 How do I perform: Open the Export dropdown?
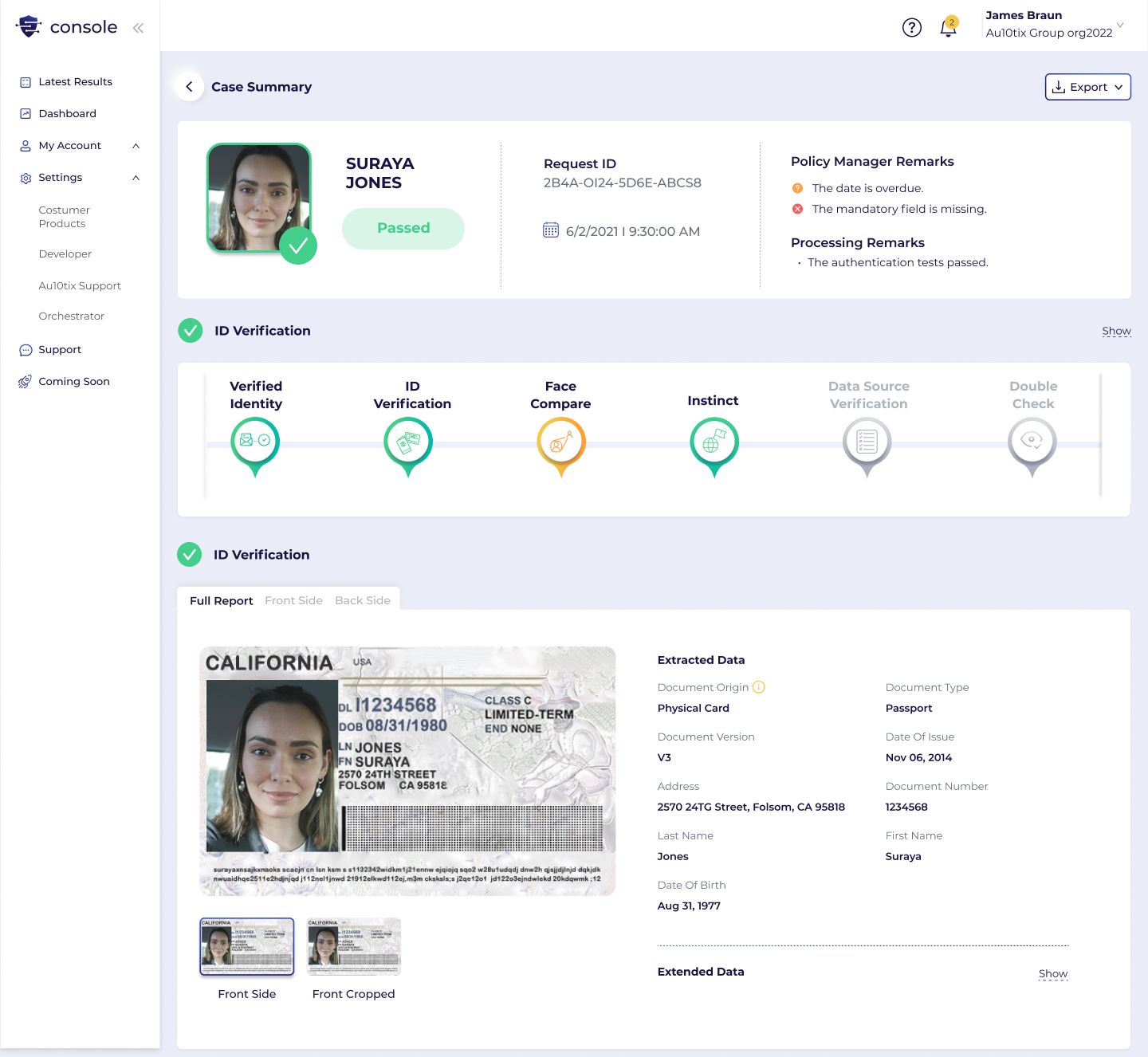tap(1088, 87)
